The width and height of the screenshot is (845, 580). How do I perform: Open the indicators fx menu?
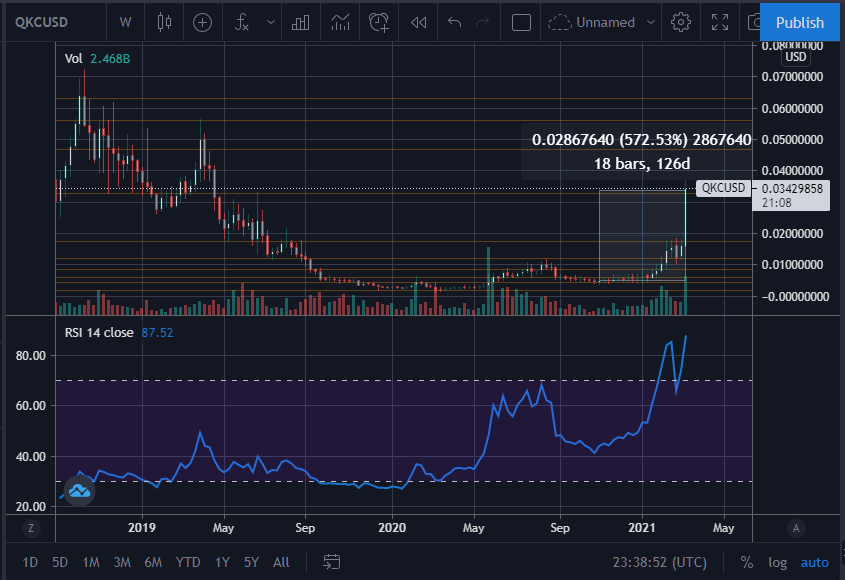coord(242,22)
